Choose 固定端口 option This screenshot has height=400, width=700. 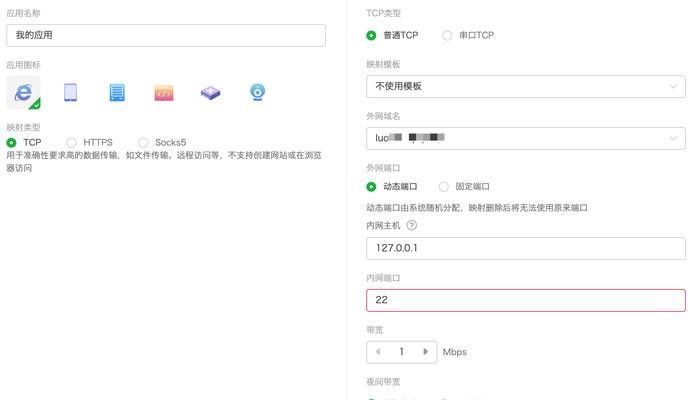pos(443,187)
